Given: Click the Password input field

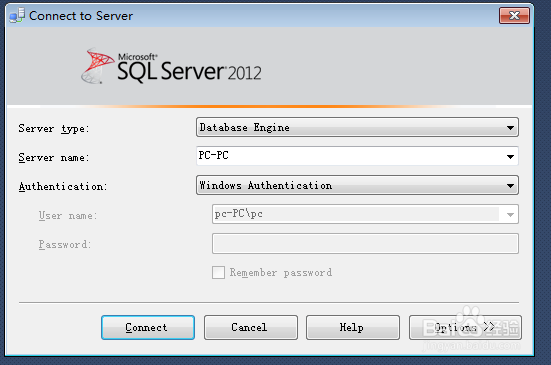Looking at the screenshot, I should coord(365,243).
